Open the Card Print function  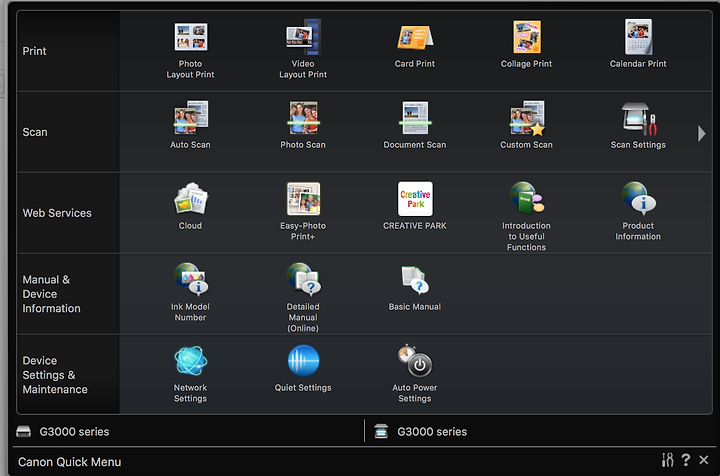click(415, 45)
